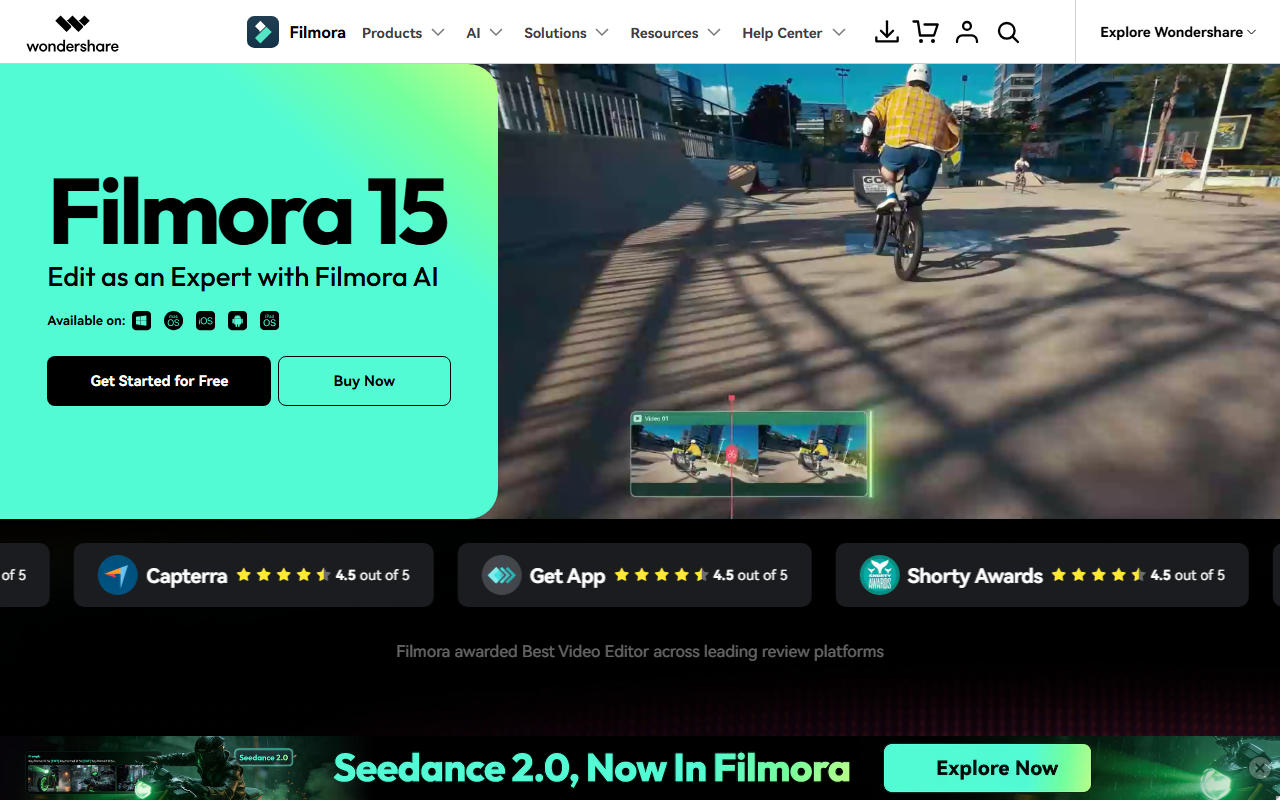Screen dimensions: 1280x800
Task: Click 'Filmora awarded Best Video Editor' caption
Action: coord(640,651)
